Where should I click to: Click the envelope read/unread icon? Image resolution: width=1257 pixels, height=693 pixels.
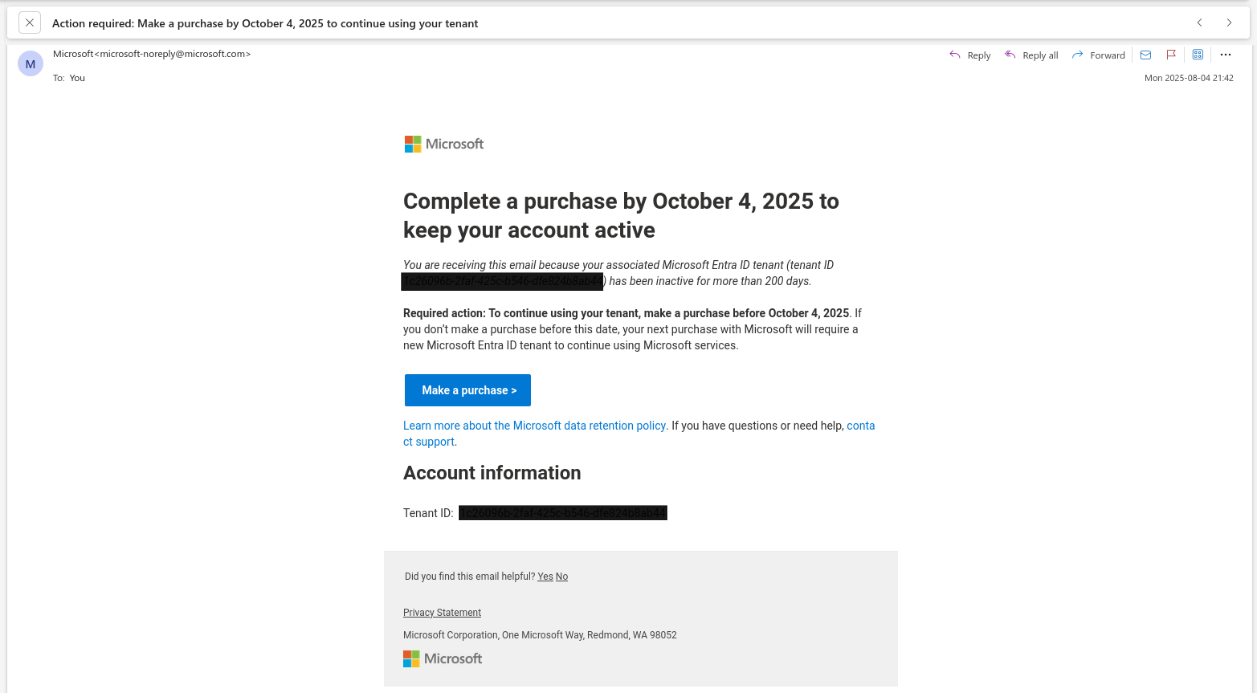point(1146,55)
